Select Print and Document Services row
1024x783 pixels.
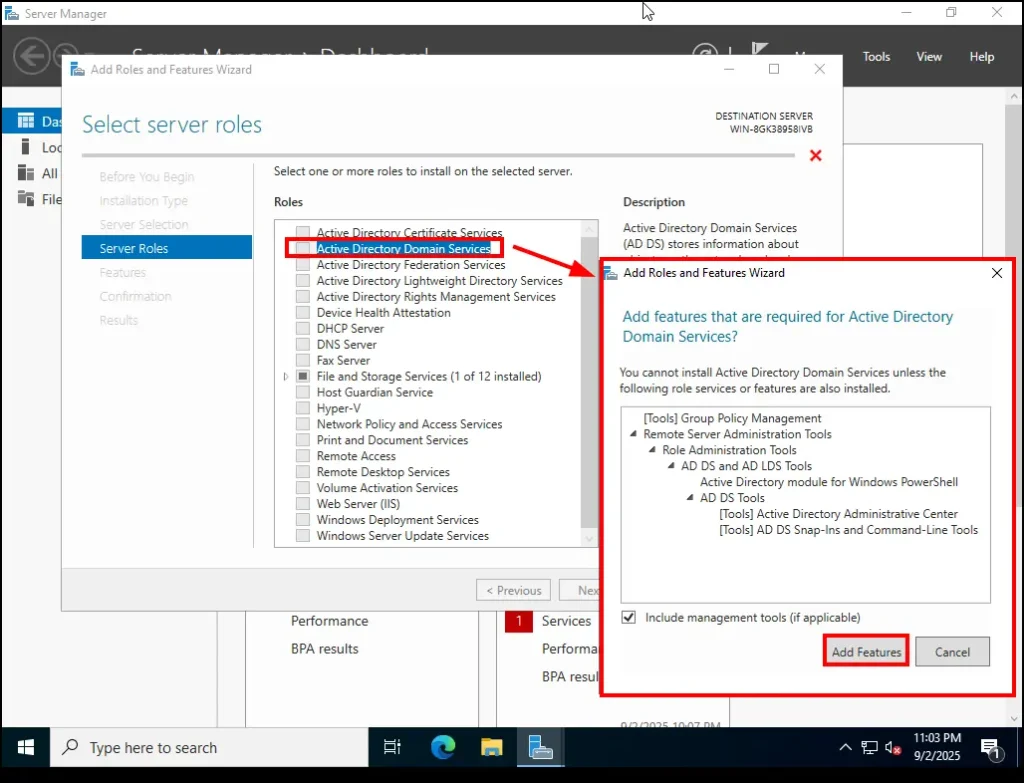coord(392,440)
